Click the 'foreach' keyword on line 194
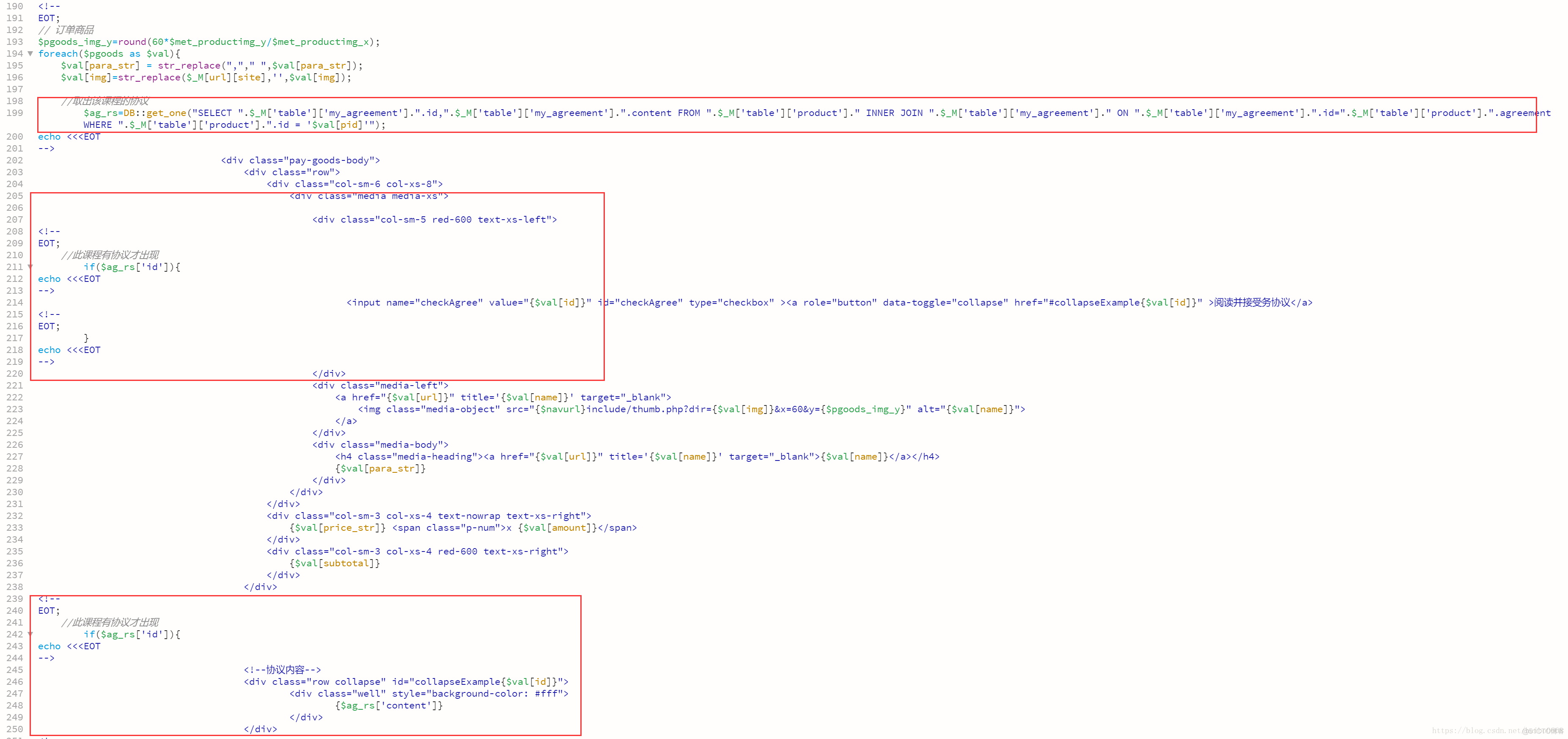The image size is (1568, 739). [58, 54]
